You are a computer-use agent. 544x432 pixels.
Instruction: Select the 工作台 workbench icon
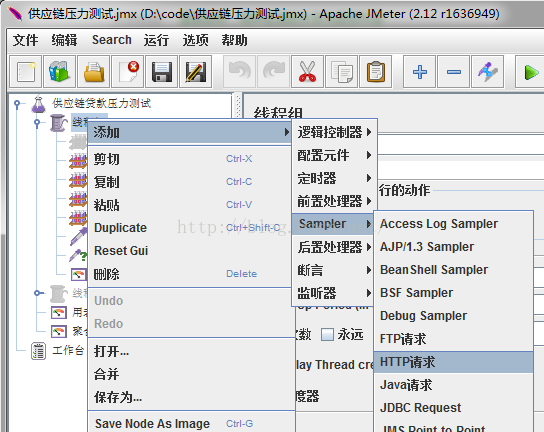click(39, 351)
